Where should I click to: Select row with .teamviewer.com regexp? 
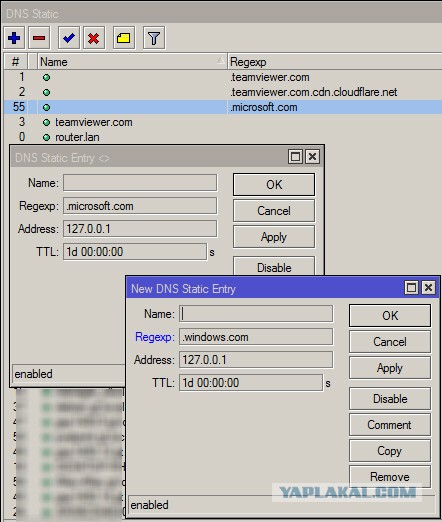click(223, 77)
